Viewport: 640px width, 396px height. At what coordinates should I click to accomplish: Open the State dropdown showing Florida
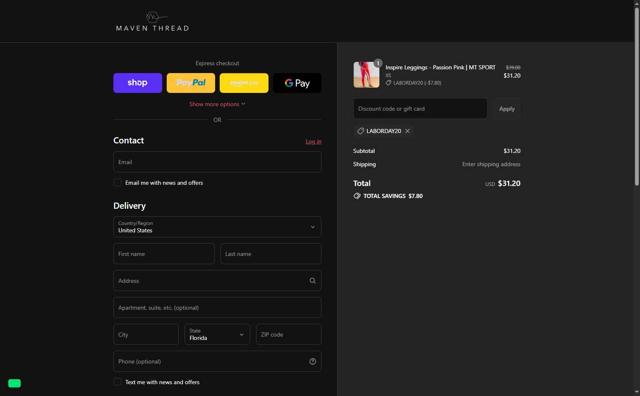tap(217, 335)
